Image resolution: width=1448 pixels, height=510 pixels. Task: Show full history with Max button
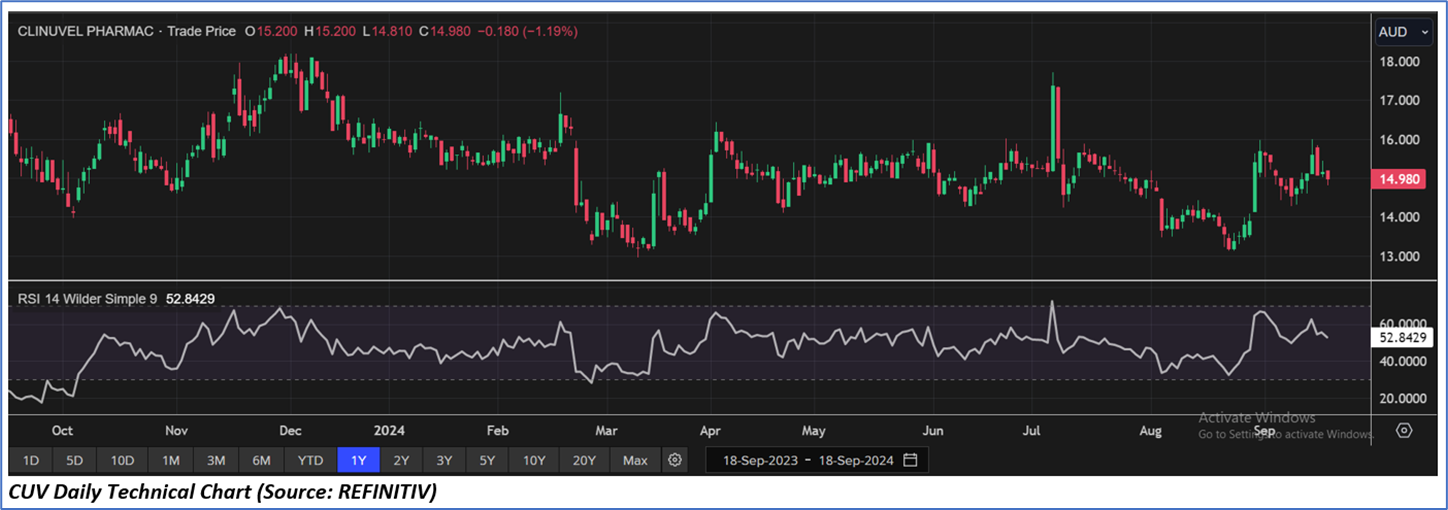tap(635, 460)
